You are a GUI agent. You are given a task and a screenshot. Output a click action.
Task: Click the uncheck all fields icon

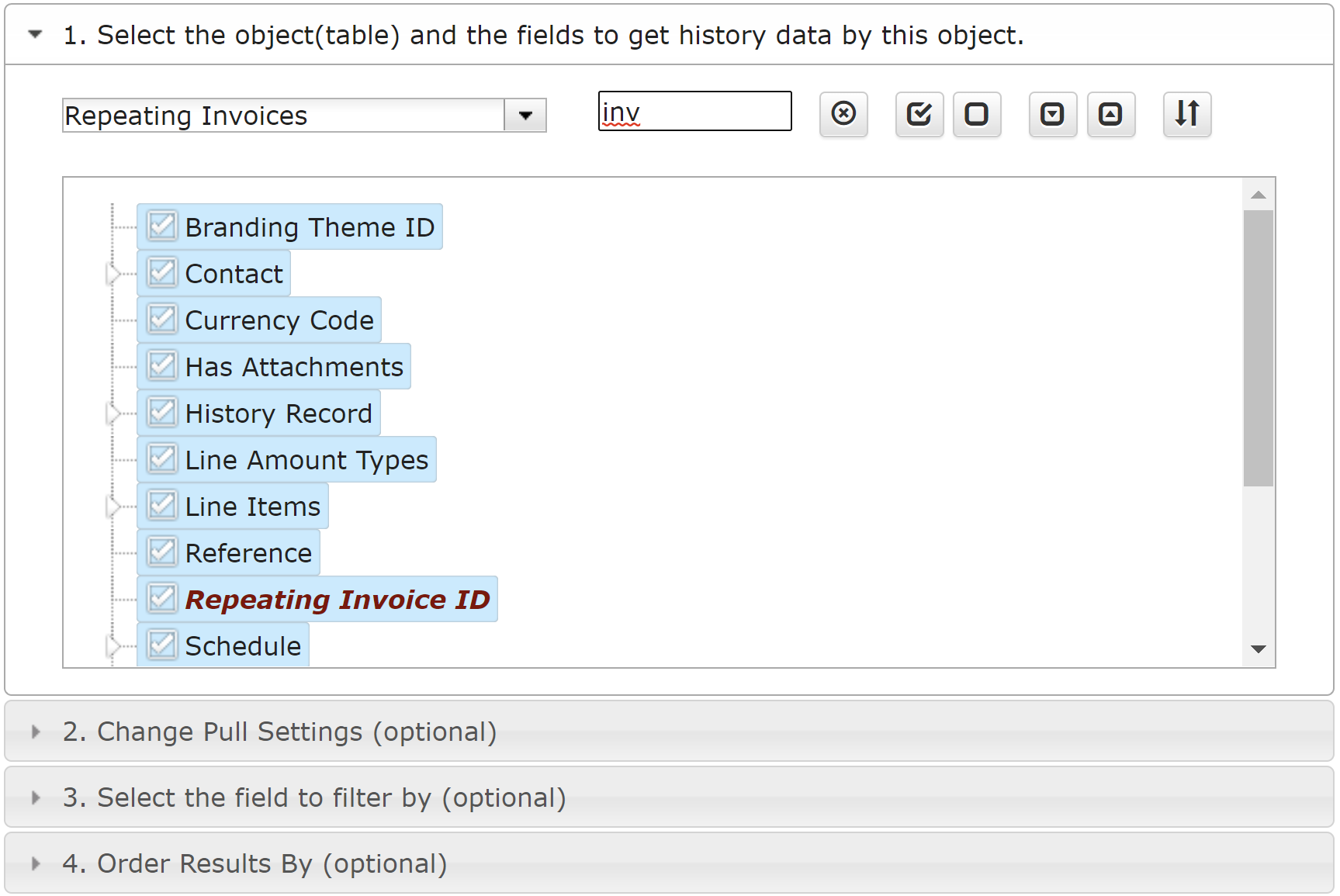click(x=977, y=114)
